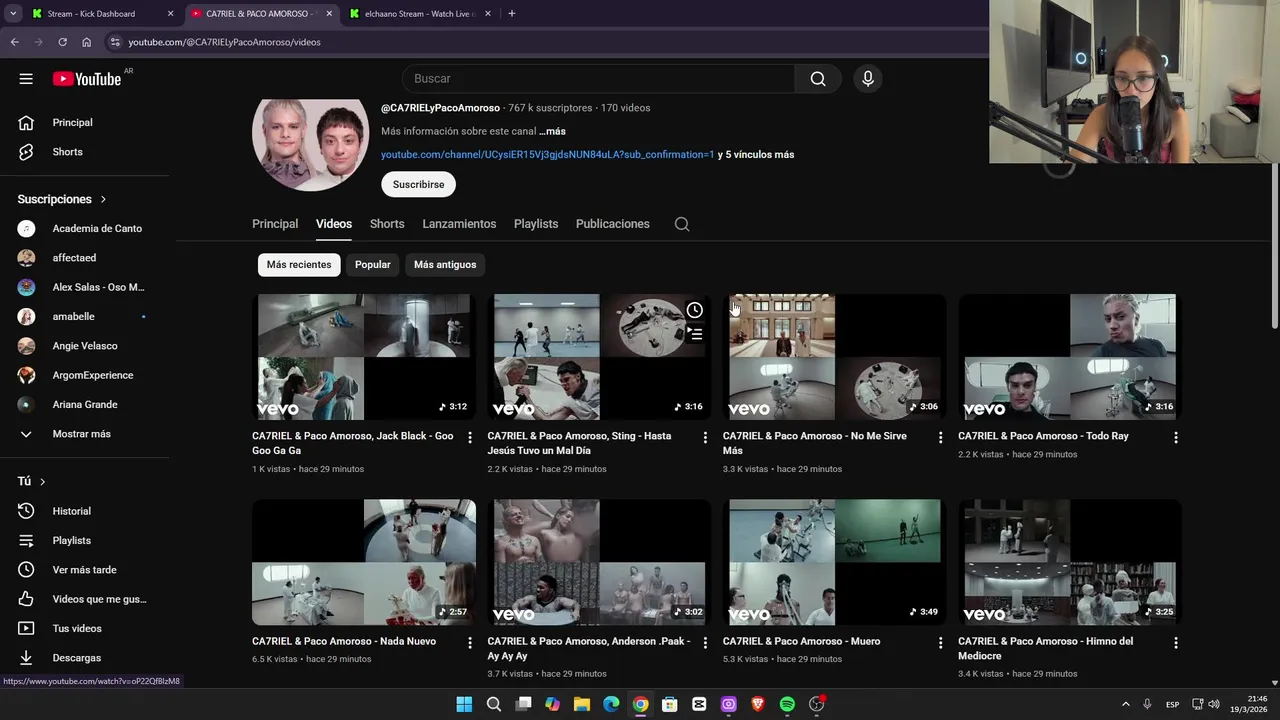Image resolution: width=1280 pixels, height=720 pixels.
Task: Expand the Tú section arrow
Action: [42, 481]
